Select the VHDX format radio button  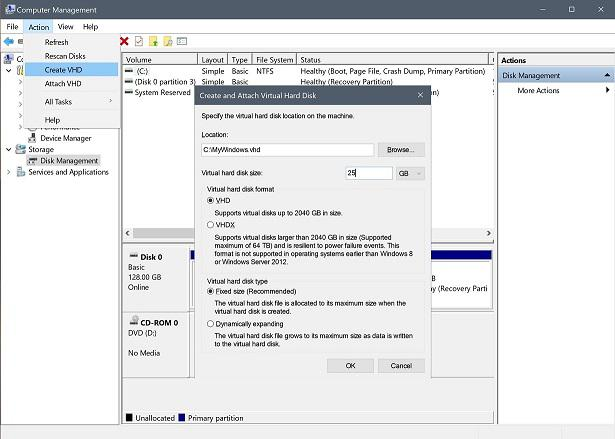pyautogui.click(x=210, y=225)
